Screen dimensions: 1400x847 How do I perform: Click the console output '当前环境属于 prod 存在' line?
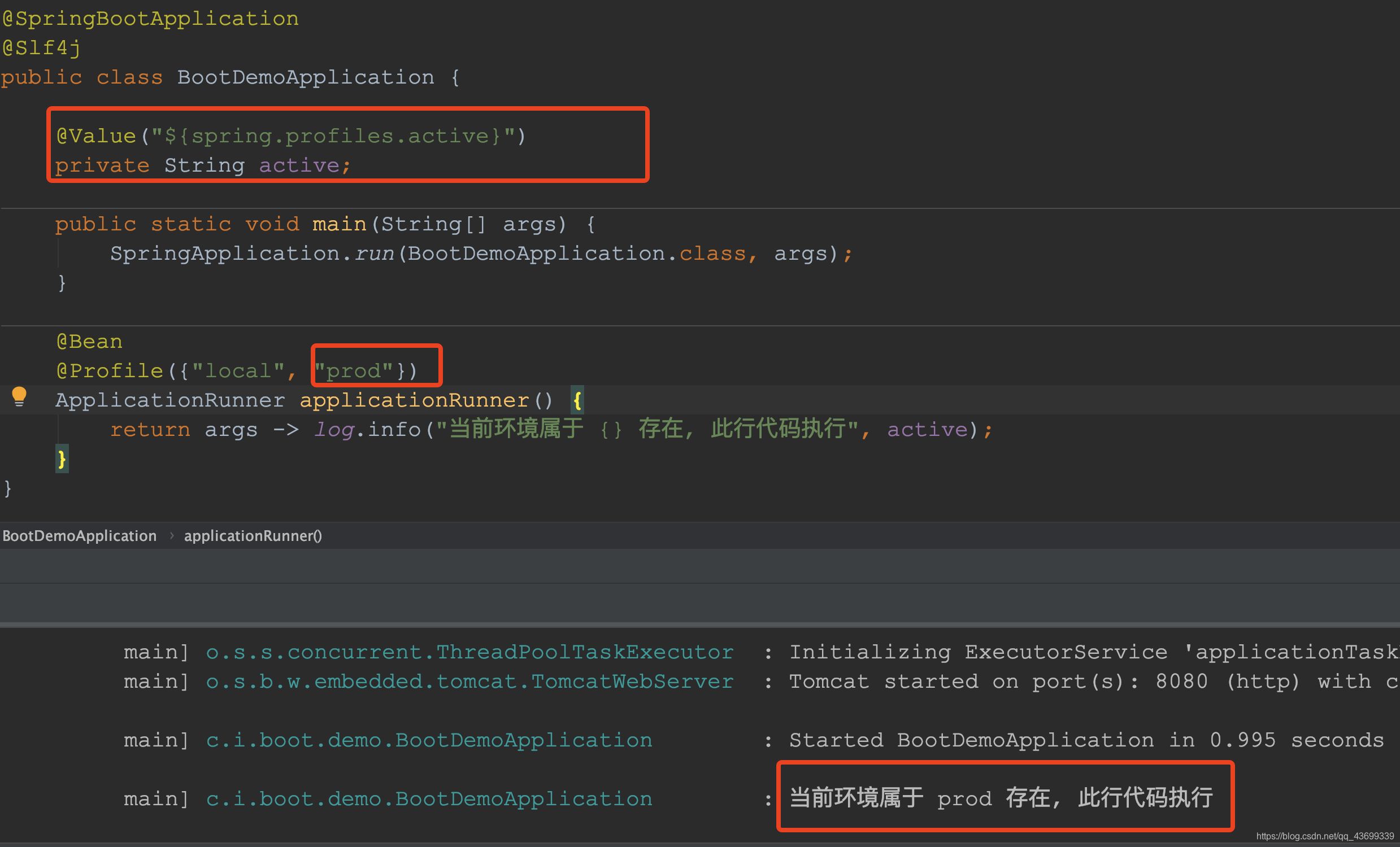pyautogui.click(x=1002, y=798)
